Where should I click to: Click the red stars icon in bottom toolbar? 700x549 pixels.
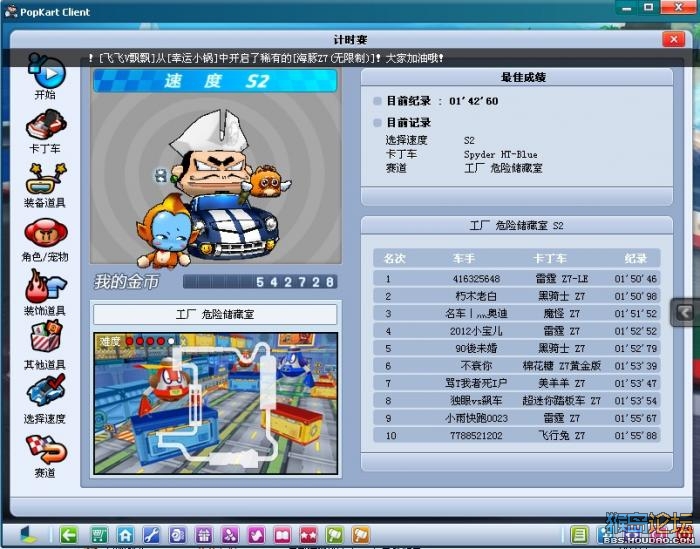pyautogui.click(x=308, y=535)
